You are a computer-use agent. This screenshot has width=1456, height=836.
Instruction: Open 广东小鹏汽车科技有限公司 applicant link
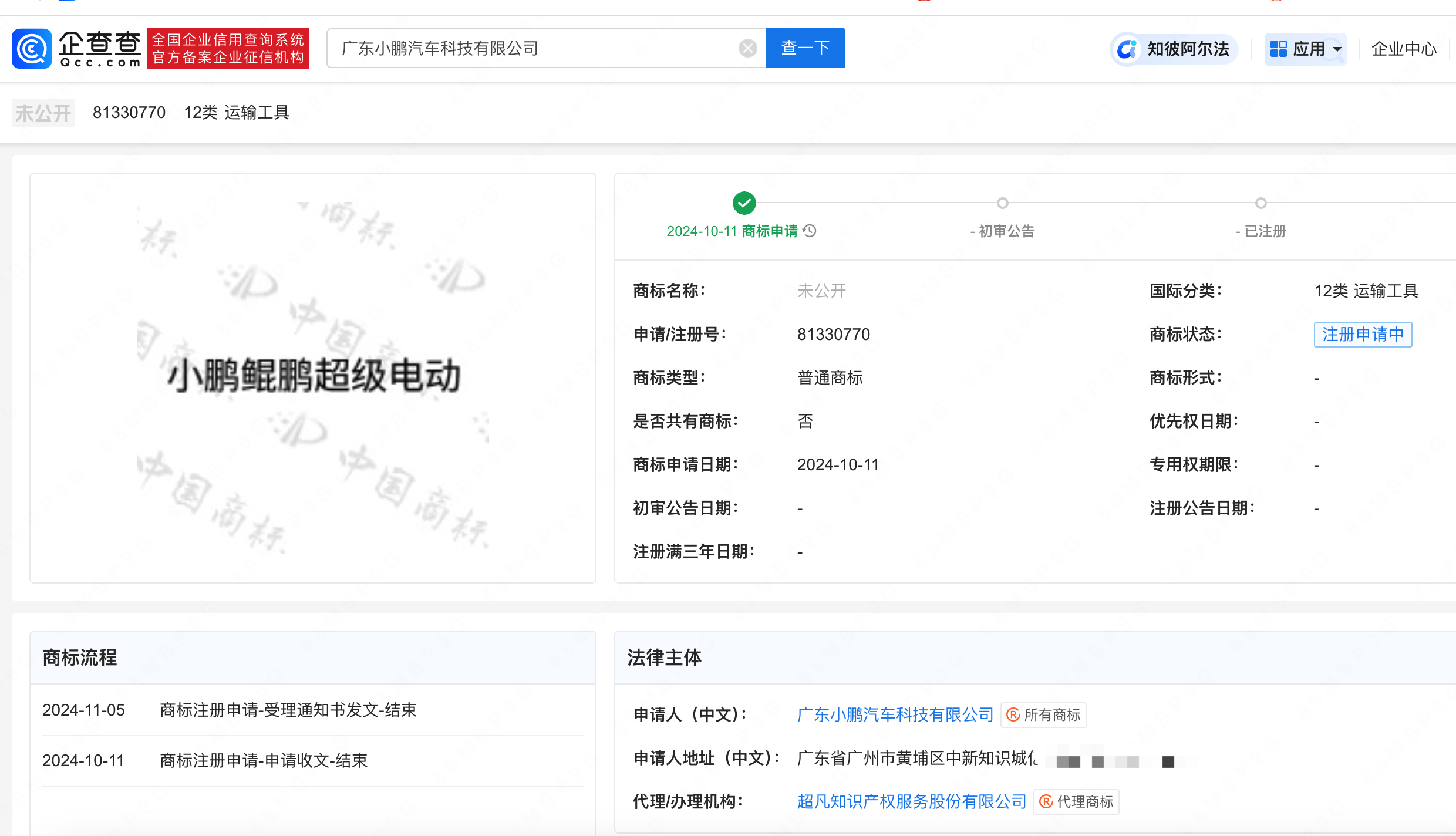point(895,714)
